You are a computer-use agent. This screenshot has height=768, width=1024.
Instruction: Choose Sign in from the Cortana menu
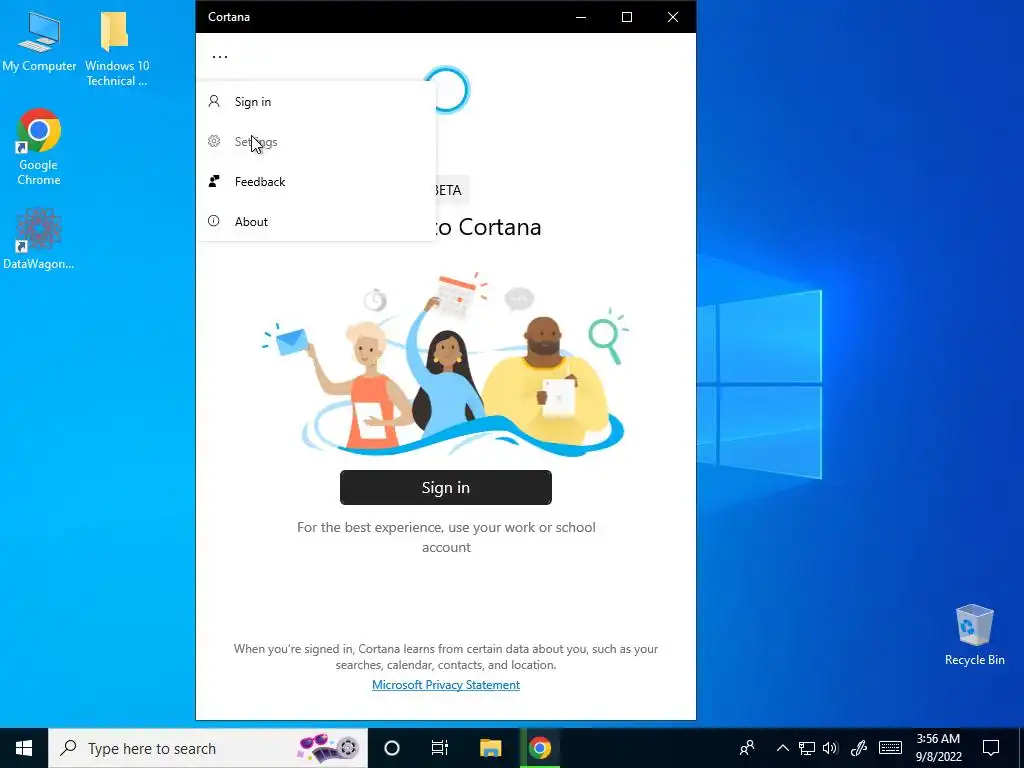coord(316,102)
